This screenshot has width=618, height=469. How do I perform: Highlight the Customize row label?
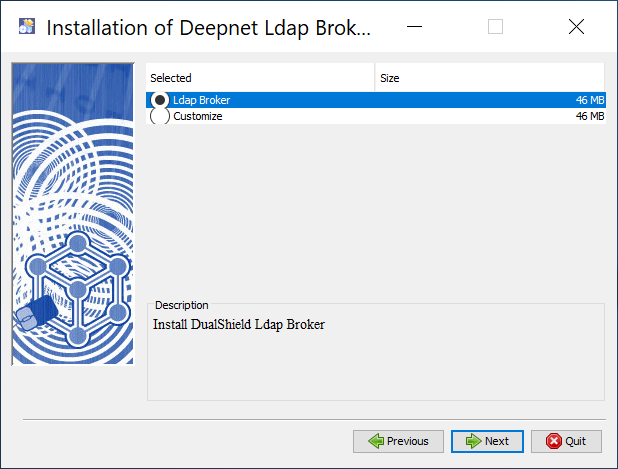(197, 116)
